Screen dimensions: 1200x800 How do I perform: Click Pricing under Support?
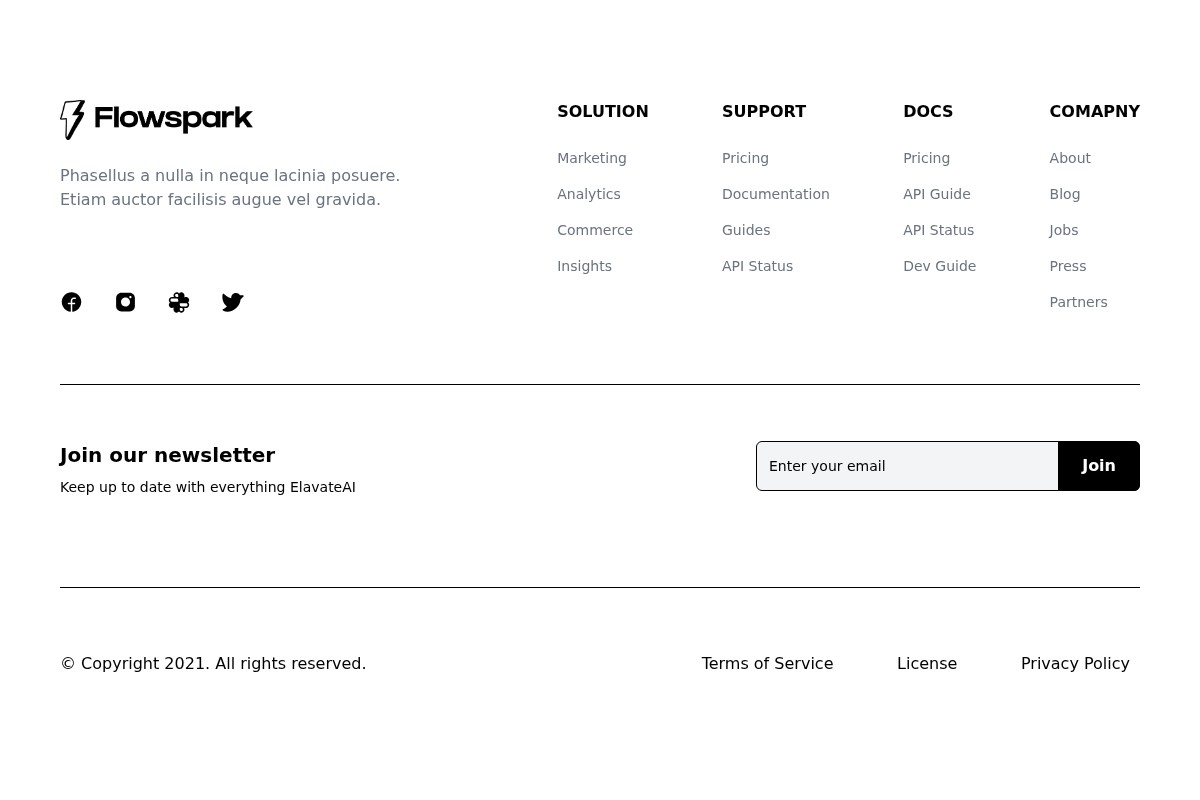(x=745, y=158)
